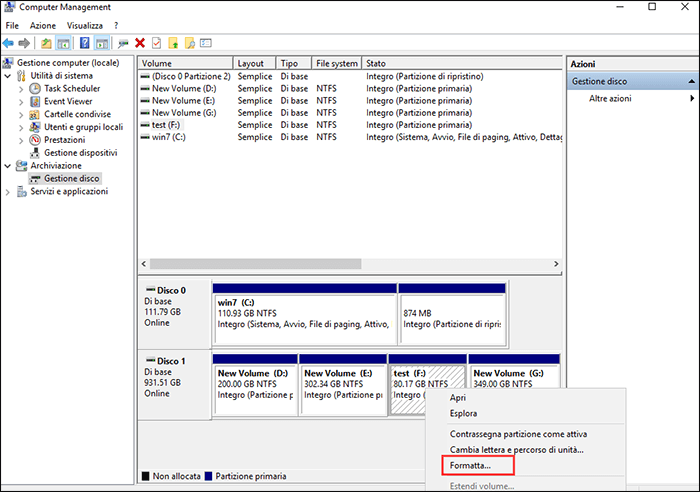Screen dimensions: 700x492
Task: Click the Gestione computer (locale) root icon
Action: pyautogui.click(x=8, y=63)
